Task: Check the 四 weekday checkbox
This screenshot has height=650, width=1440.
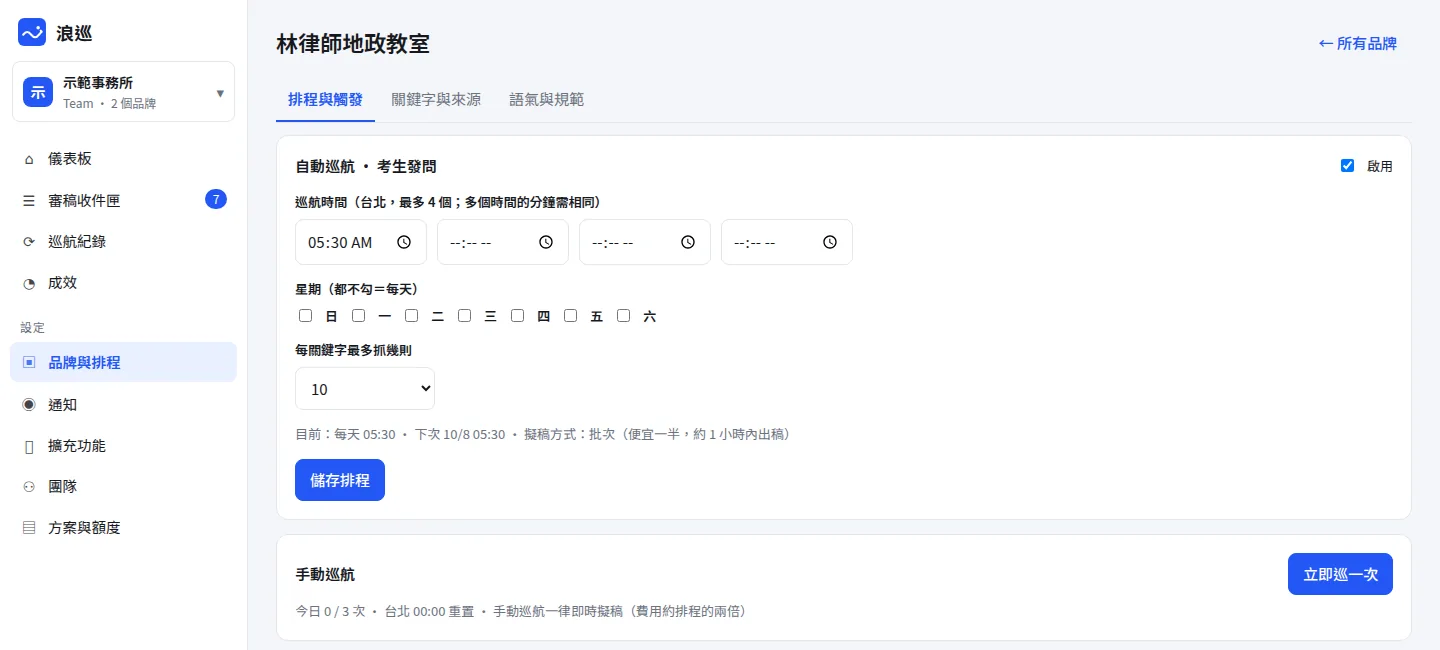Action: [x=518, y=316]
